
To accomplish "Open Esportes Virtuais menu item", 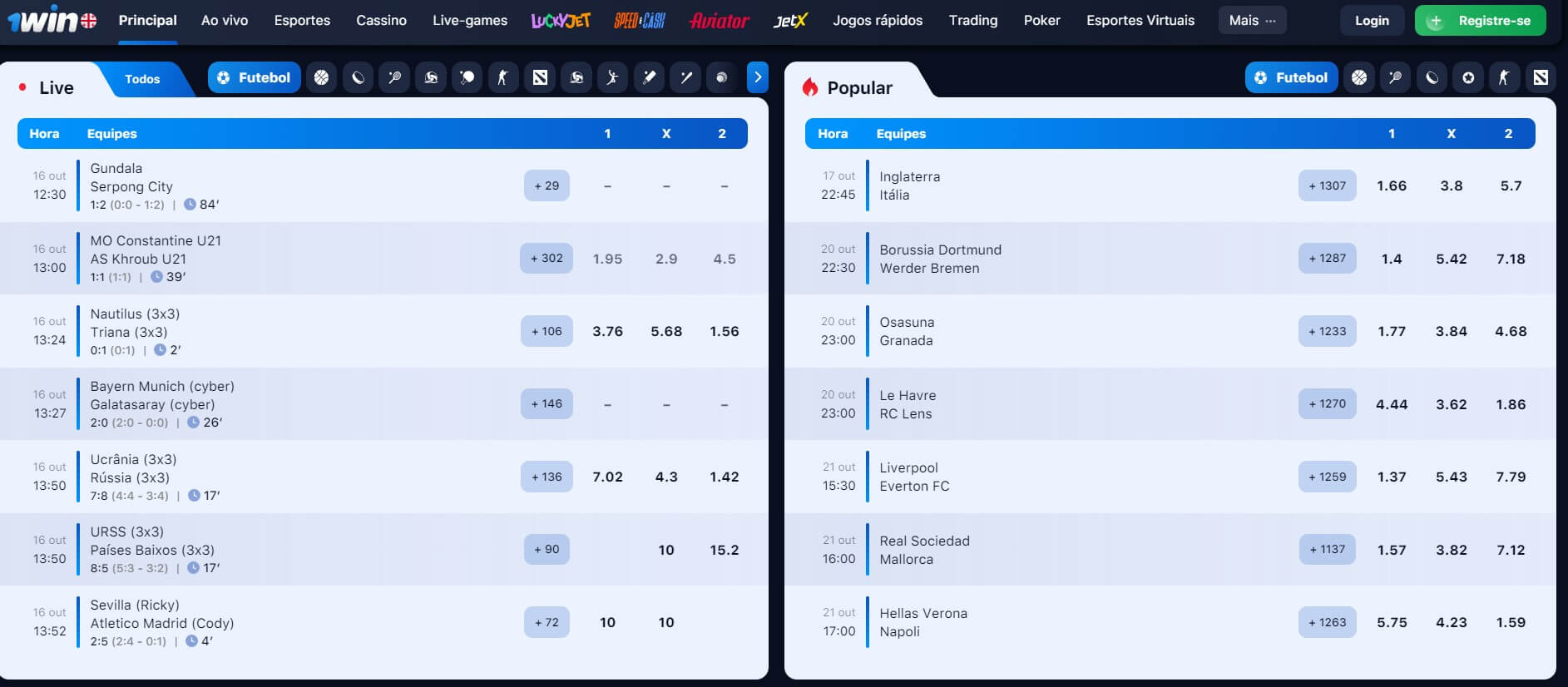I will pyautogui.click(x=1140, y=20).
